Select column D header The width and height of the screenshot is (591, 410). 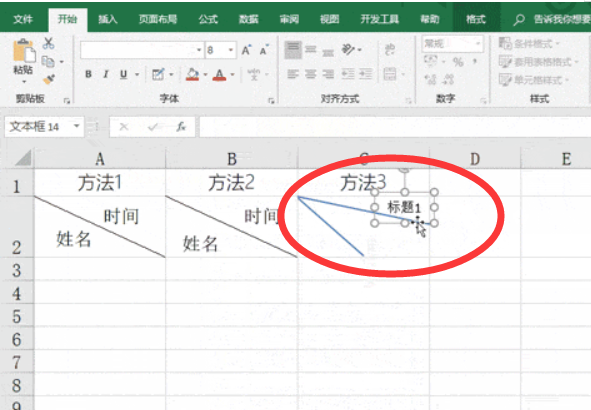click(475, 159)
